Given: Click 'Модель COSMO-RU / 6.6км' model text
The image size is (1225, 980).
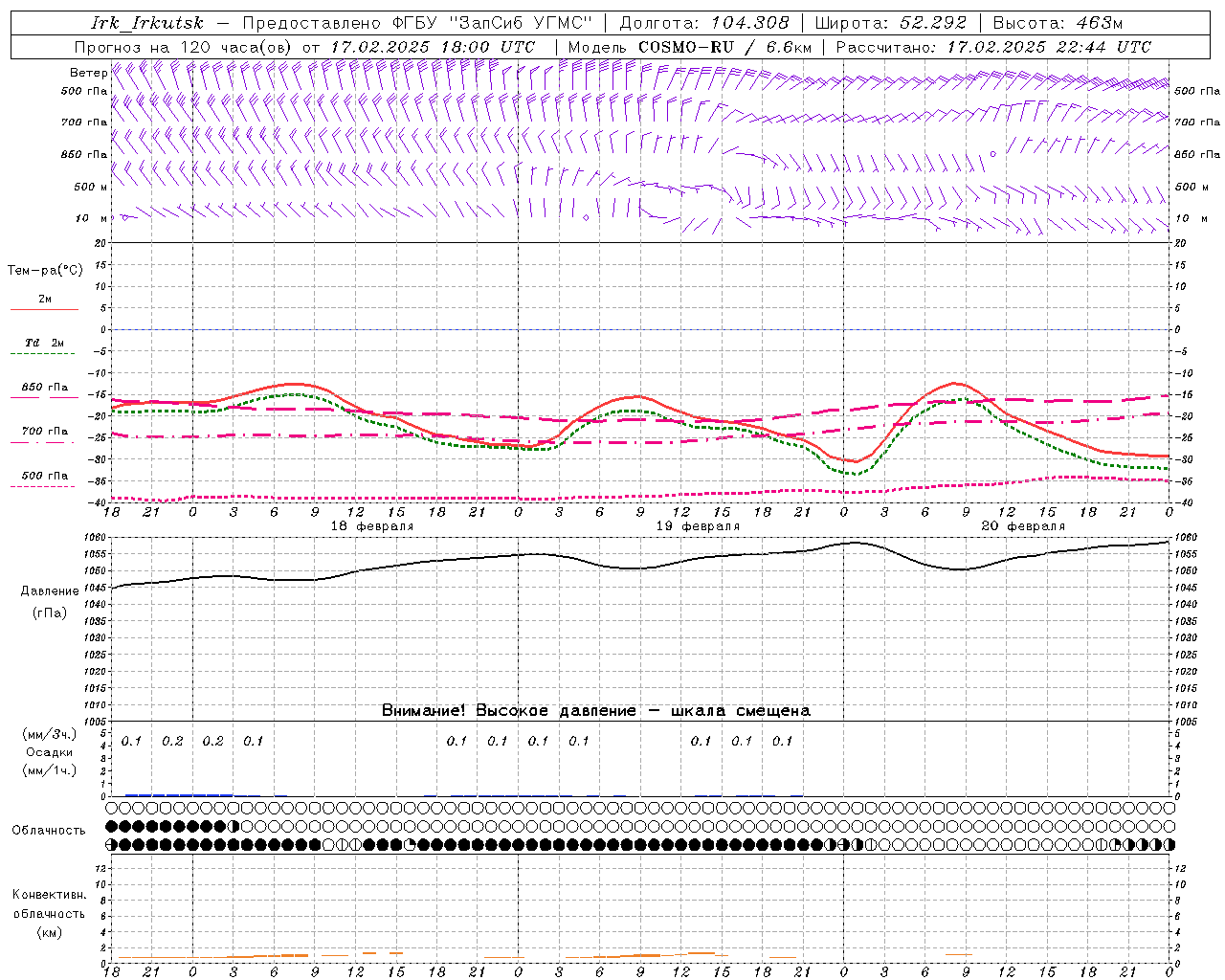Looking at the screenshot, I should [690, 47].
